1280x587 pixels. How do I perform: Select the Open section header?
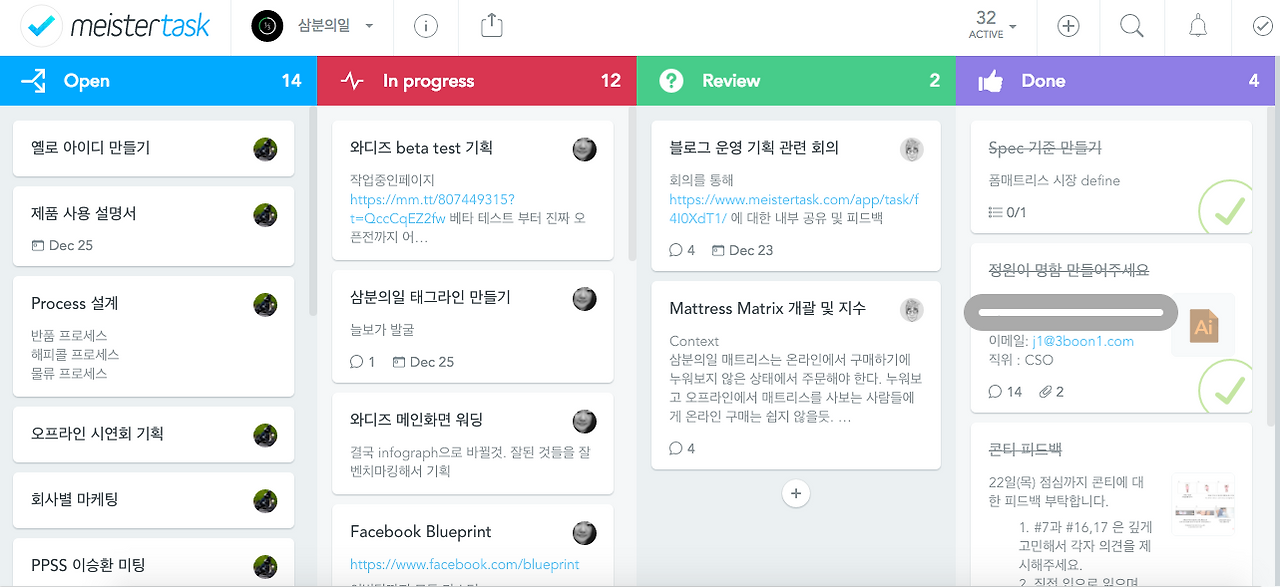(158, 81)
